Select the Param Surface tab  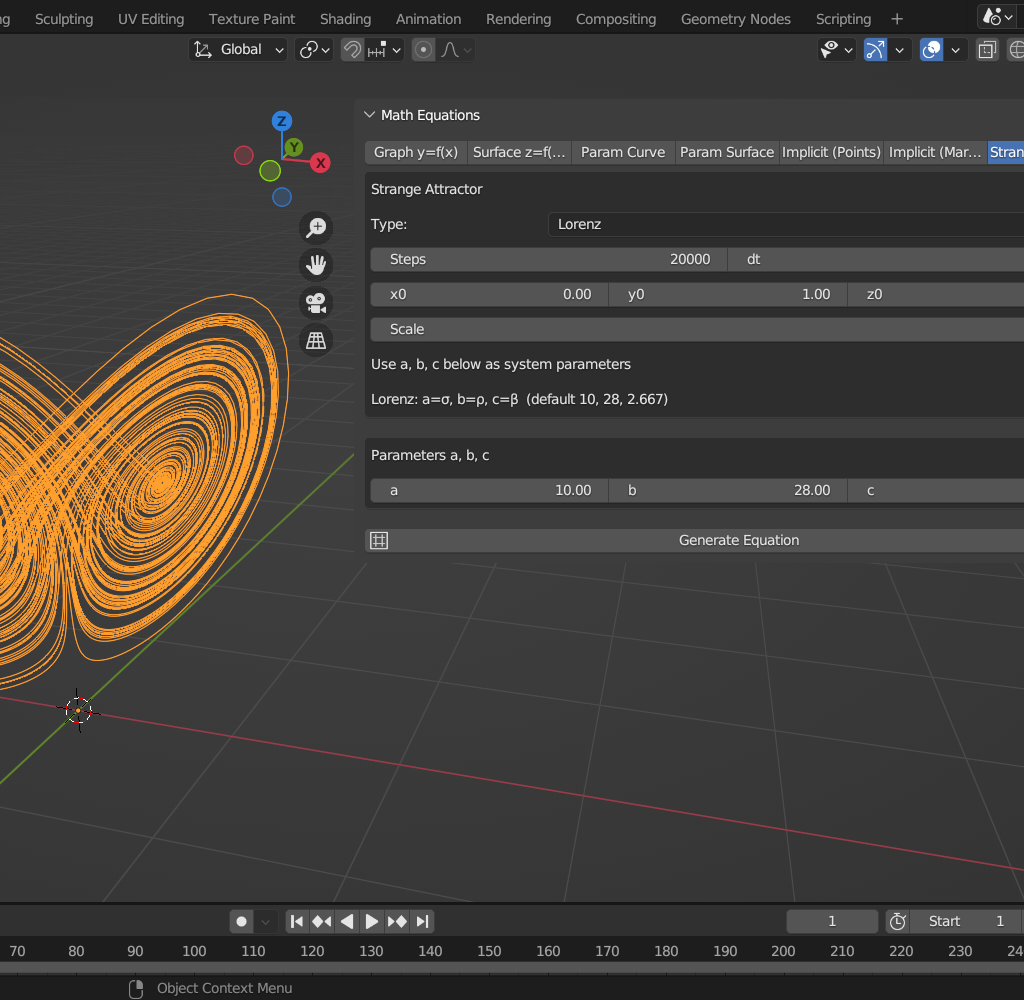point(727,152)
